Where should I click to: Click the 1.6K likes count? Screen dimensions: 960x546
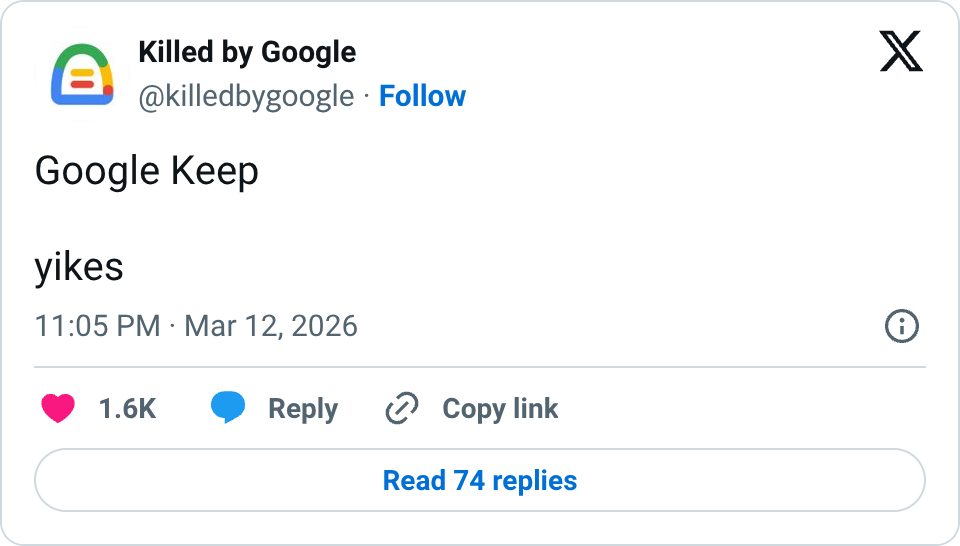(127, 408)
